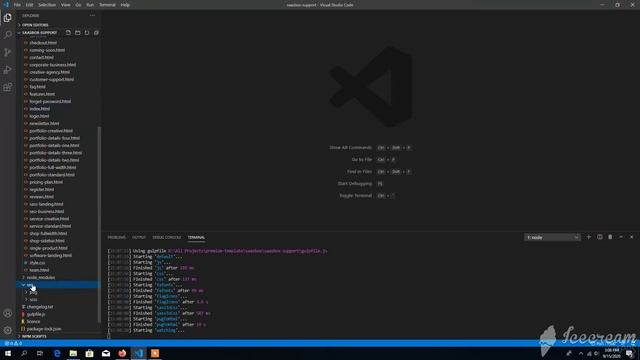Click the New Folder icon in explorer header
Image resolution: width=640 pixels, height=360 pixels.
pos(78,33)
